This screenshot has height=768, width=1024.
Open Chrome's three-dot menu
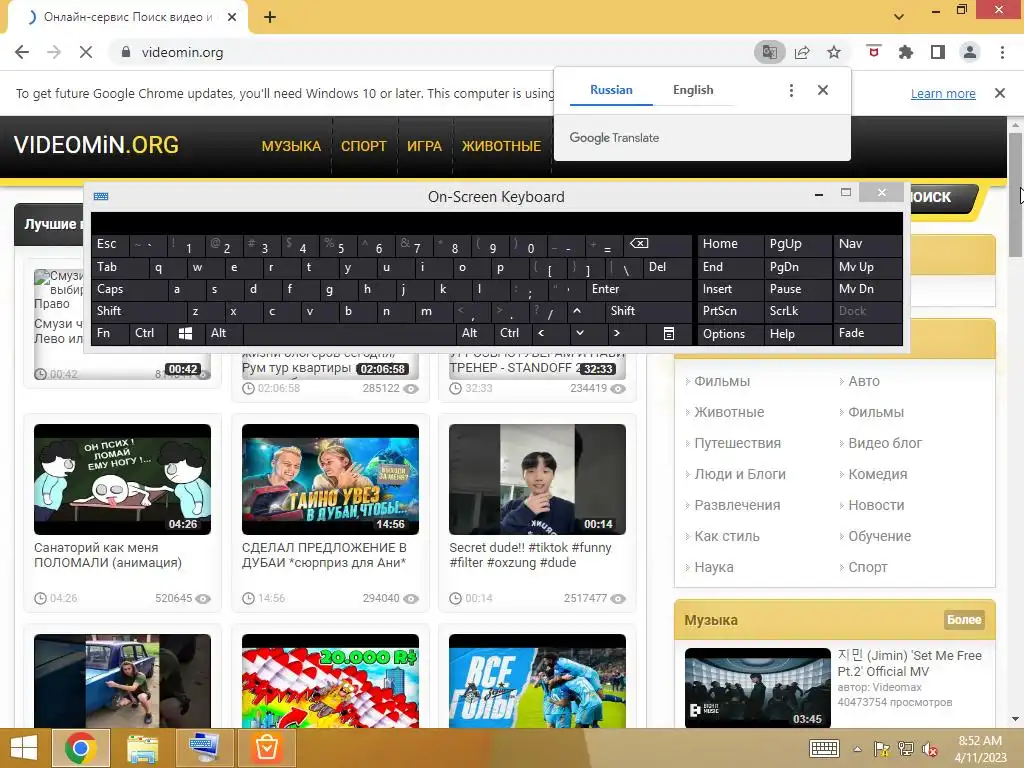1002,52
